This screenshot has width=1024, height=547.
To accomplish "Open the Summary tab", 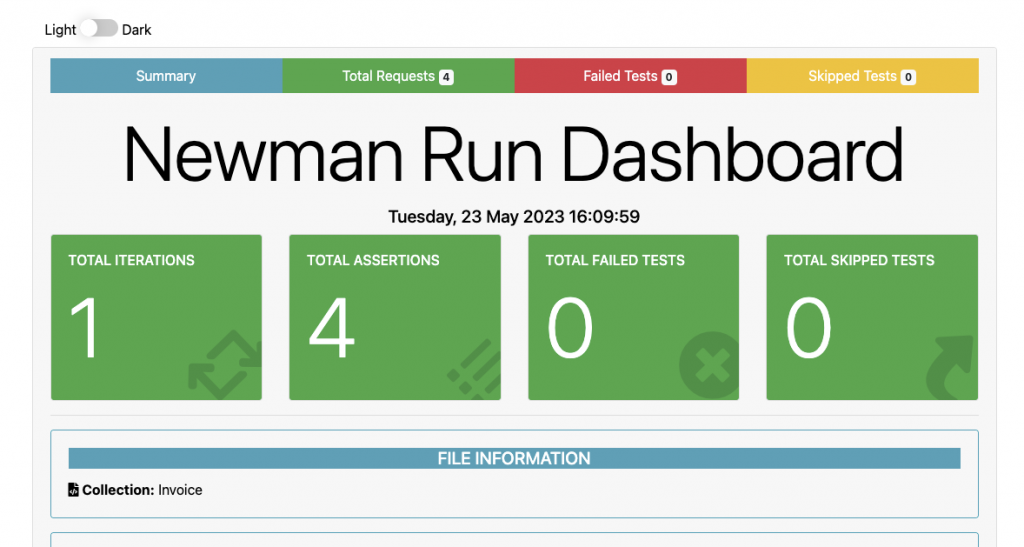I will (166, 76).
